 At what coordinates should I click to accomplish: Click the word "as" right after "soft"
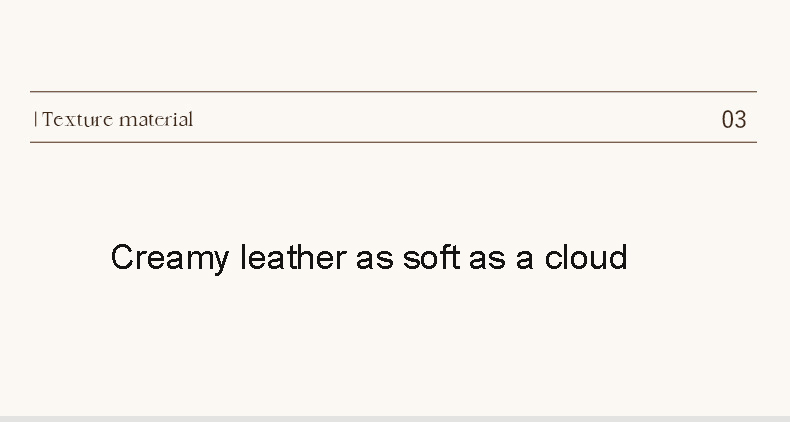click(486, 259)
